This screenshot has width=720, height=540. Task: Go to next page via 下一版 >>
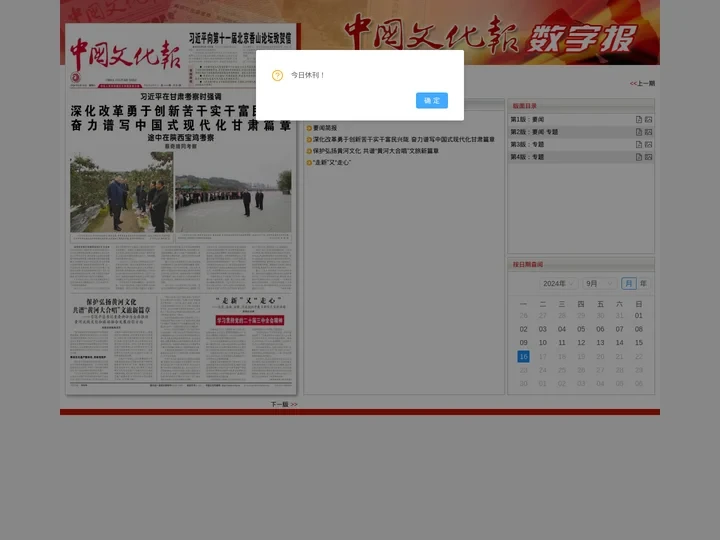(x=284, y=404)
